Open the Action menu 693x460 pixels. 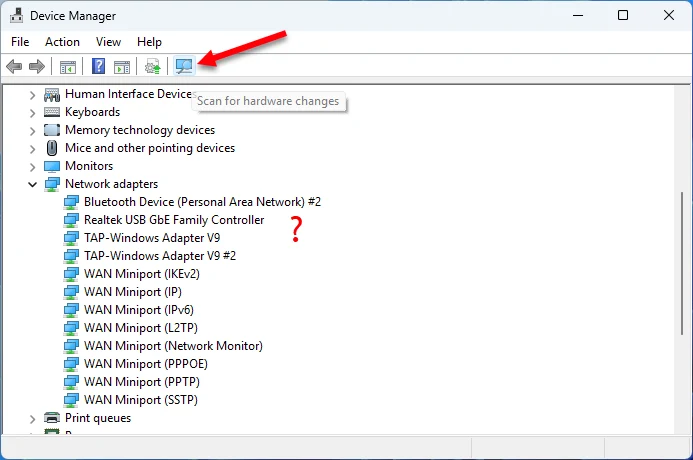(62, 42)
